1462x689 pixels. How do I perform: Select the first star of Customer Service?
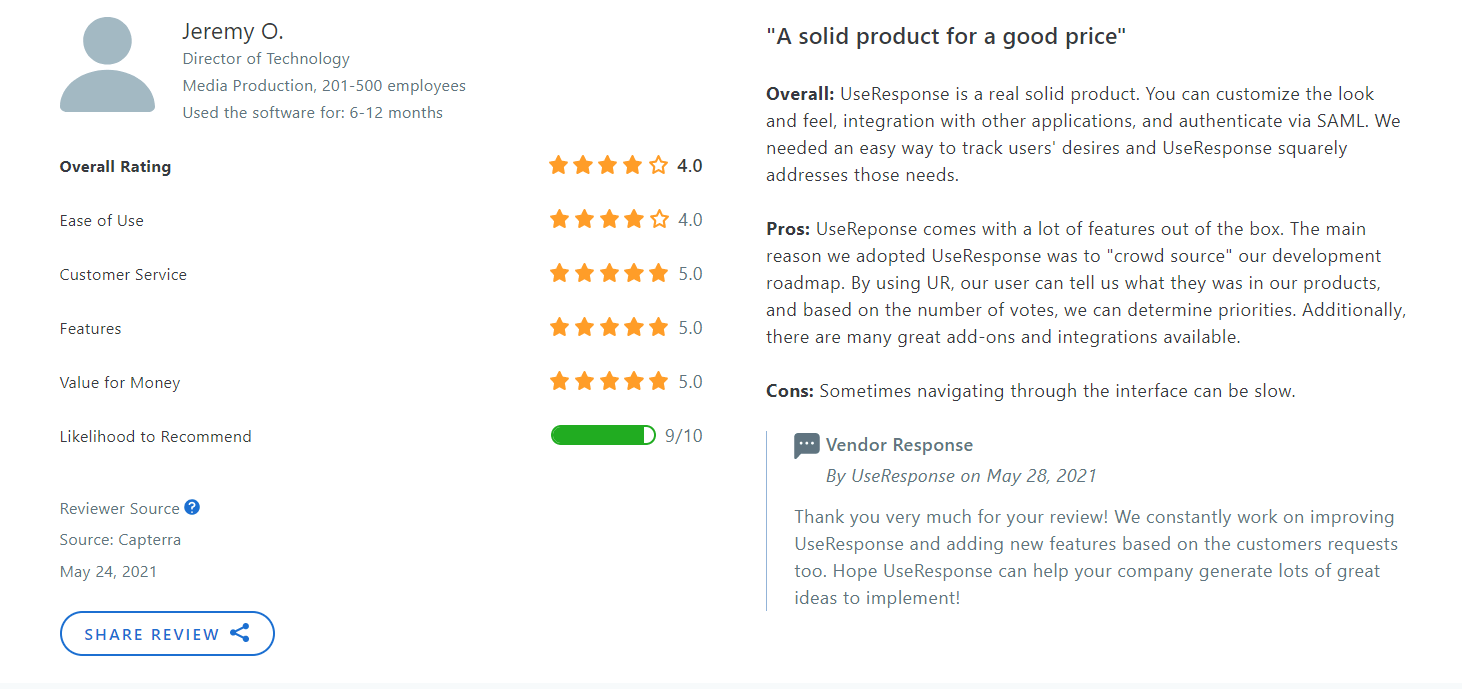559,273
